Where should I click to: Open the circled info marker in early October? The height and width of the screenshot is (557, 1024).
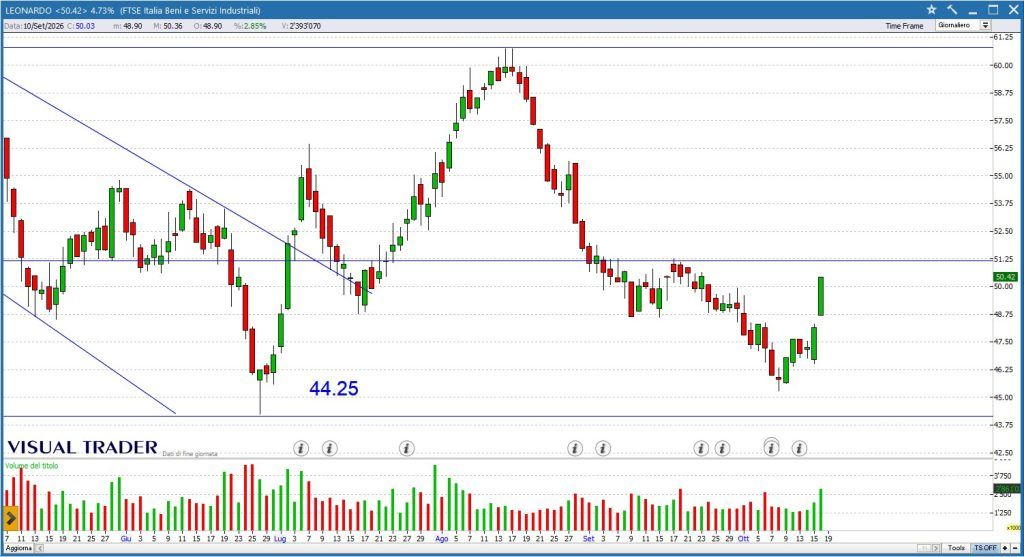point(771,448)
